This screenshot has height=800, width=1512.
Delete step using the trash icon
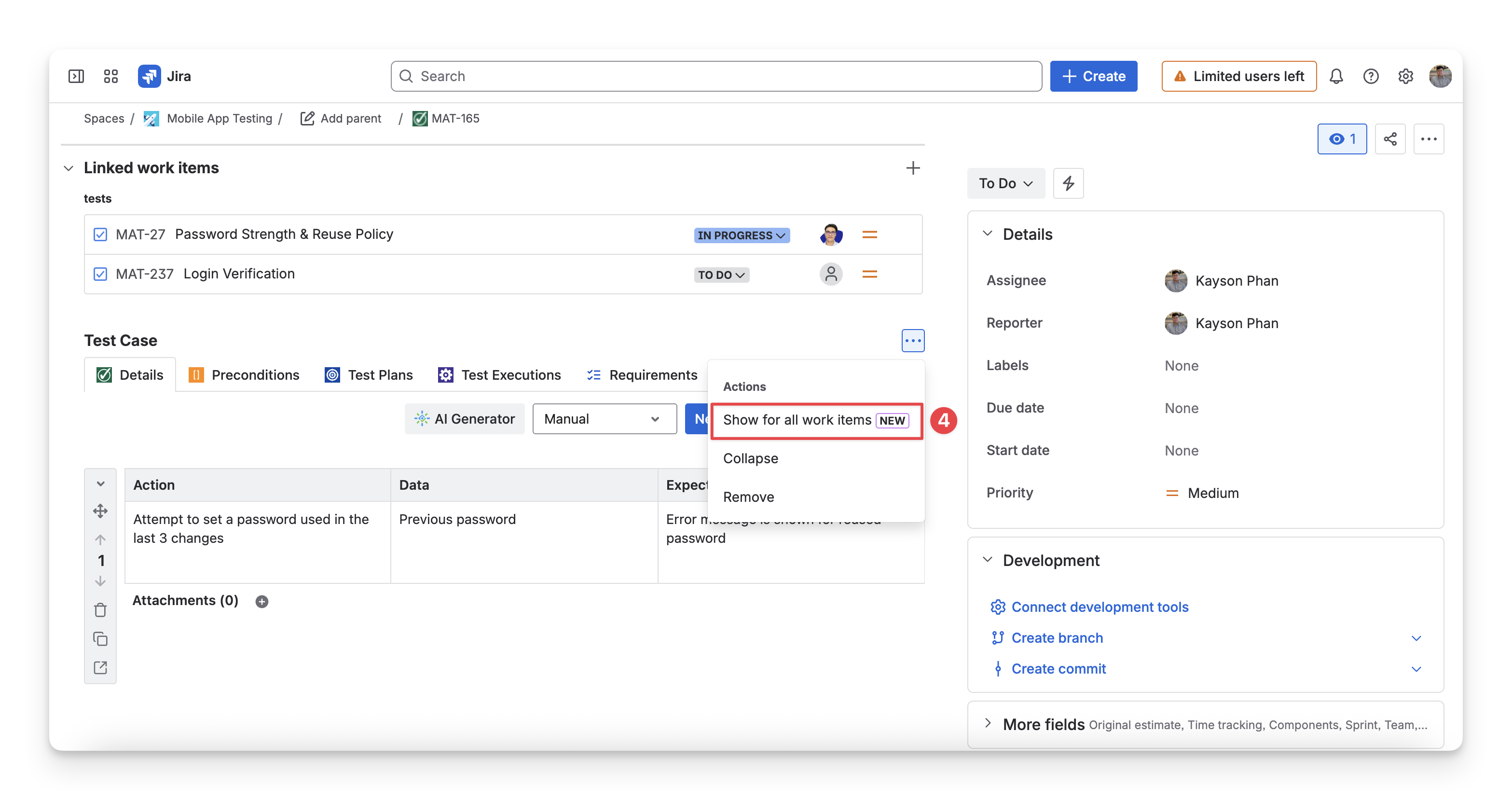pyautogui.click(x=100, y=610)
